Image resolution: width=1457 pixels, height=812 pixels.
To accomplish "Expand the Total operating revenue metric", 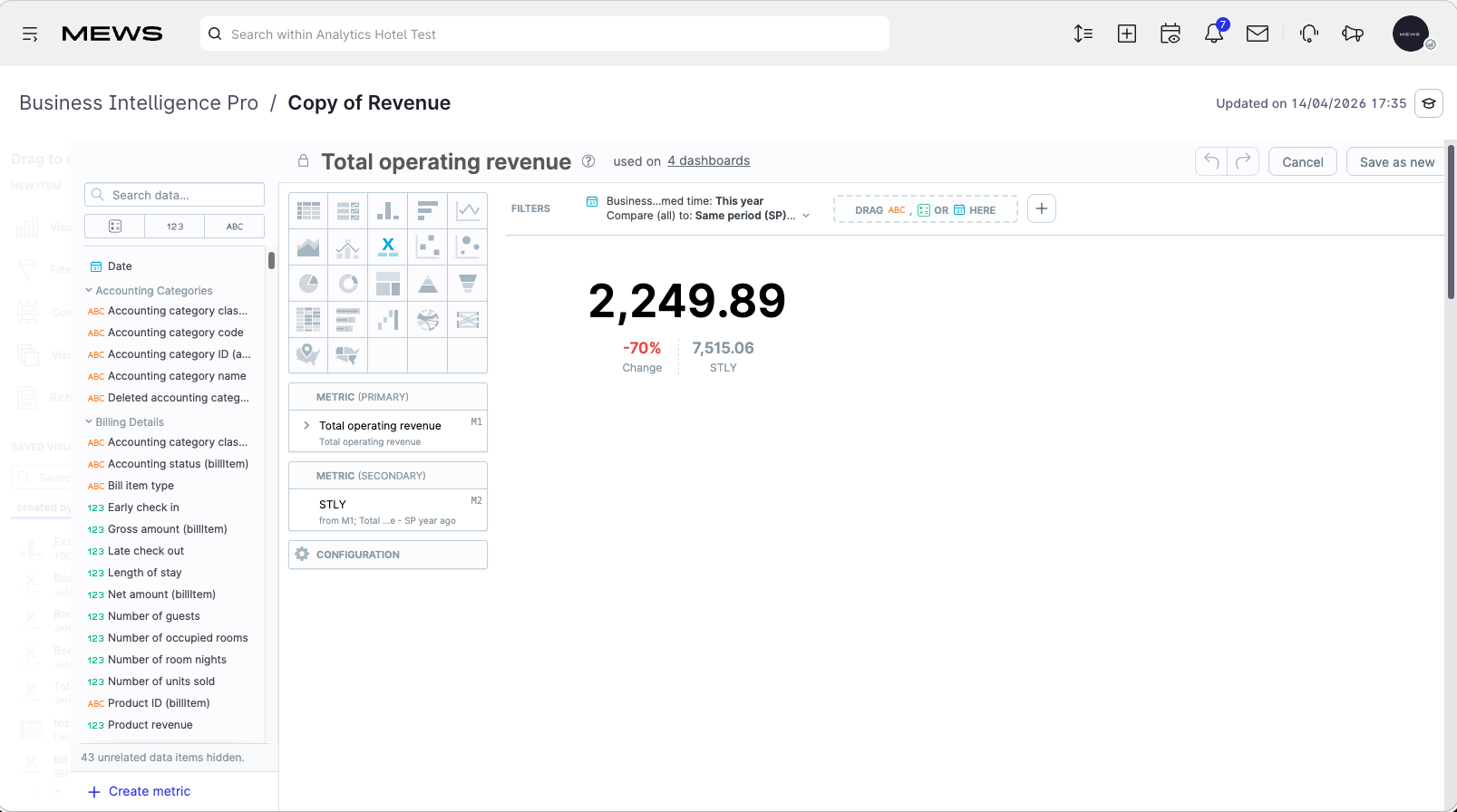I will click(x=306, y=425).
